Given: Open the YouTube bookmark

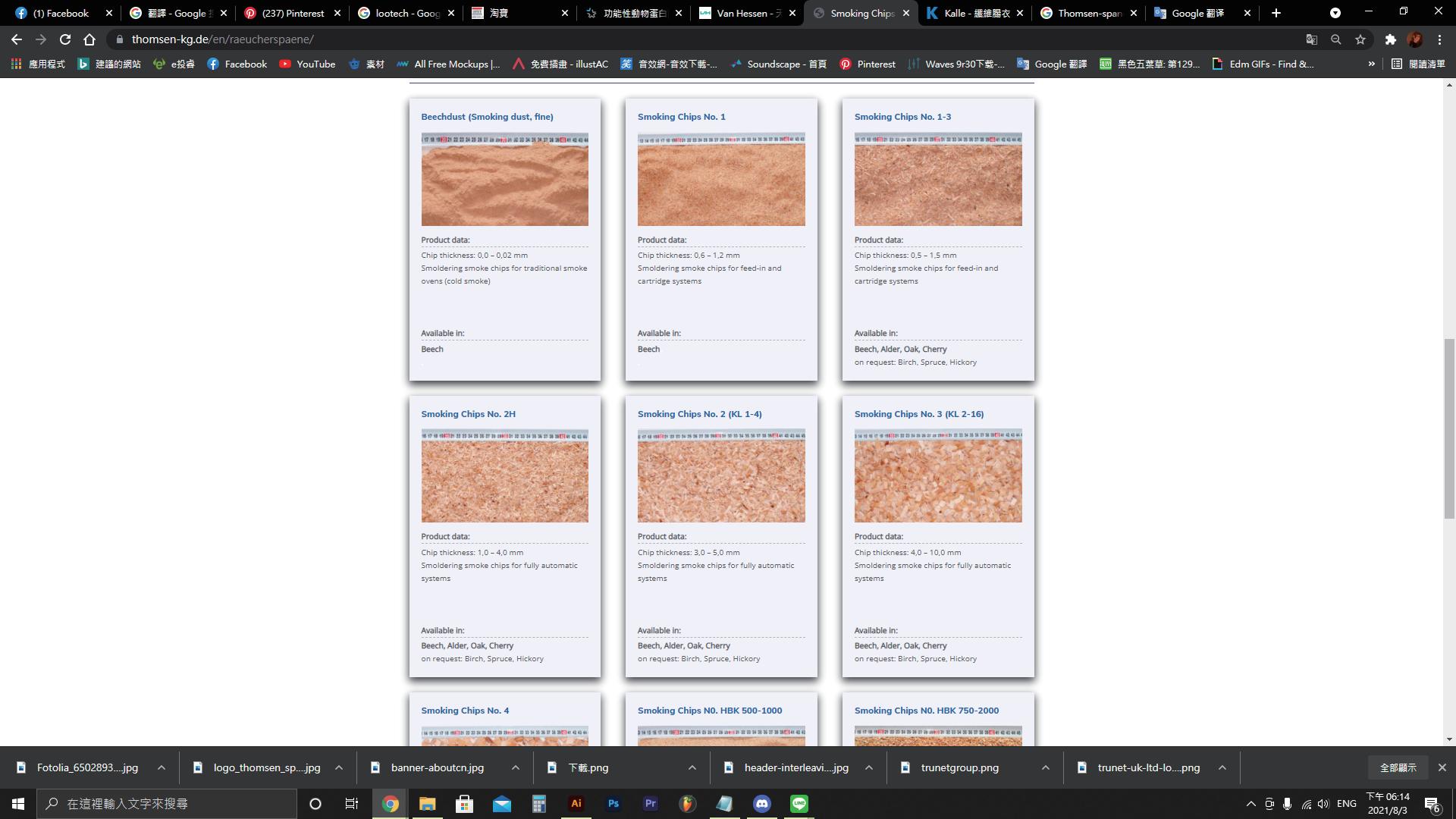Looking at the screenshot, I should [307, 64].
